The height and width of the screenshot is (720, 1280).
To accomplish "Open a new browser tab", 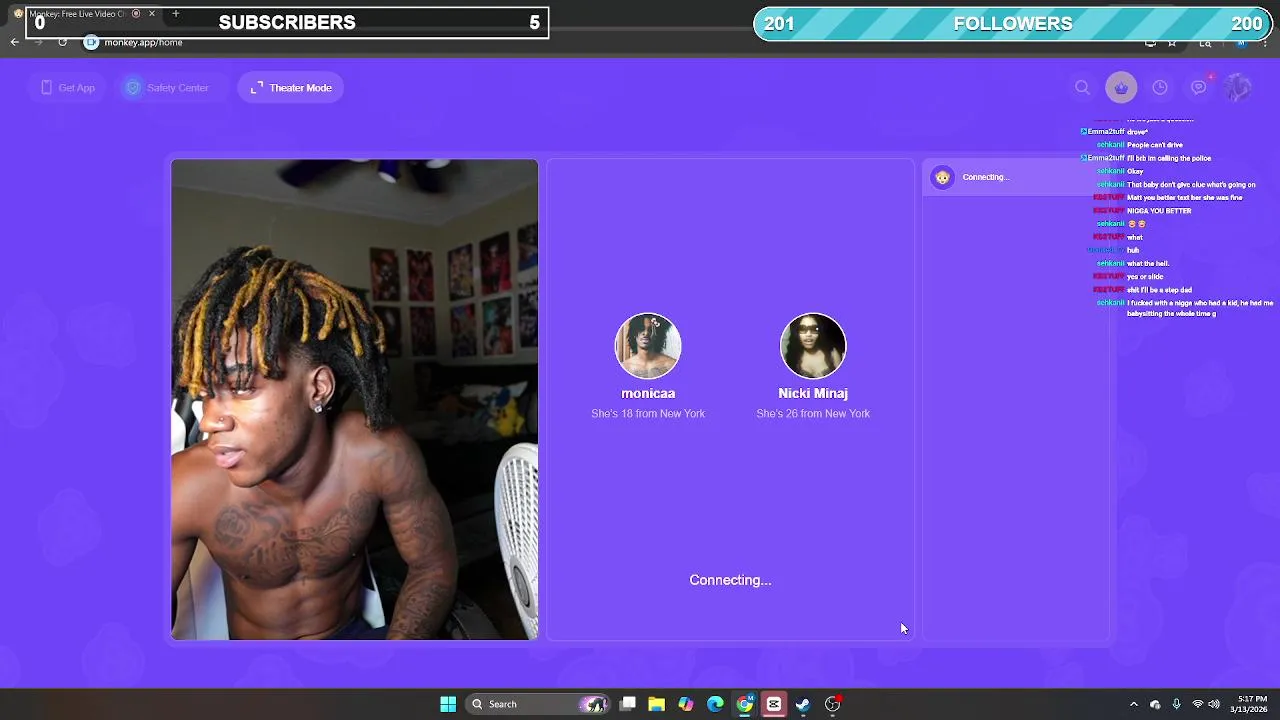I will click(x=176, y=14).
